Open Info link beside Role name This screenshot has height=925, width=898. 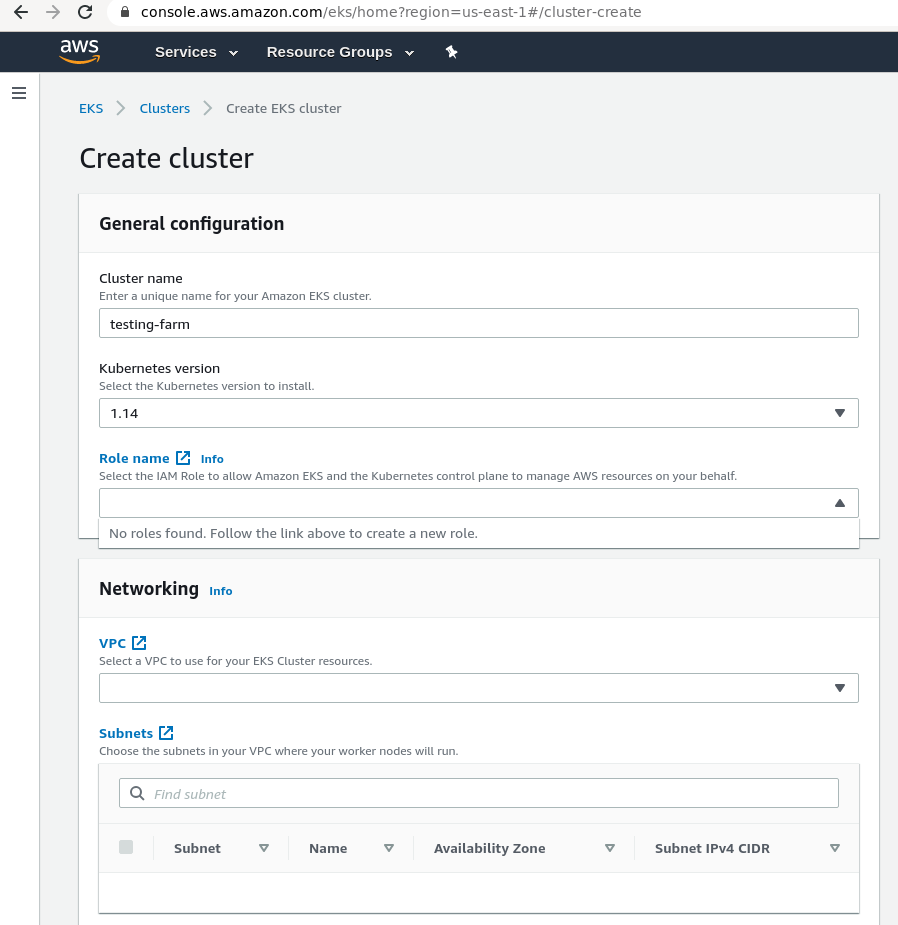(x=212, y=459)
